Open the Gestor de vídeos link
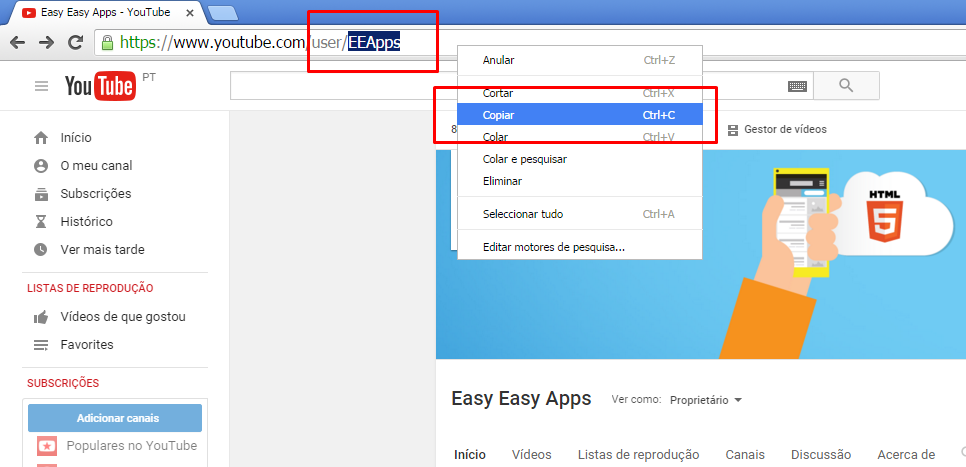This screenshot has height=467, width=966. [x=785, y=129]
